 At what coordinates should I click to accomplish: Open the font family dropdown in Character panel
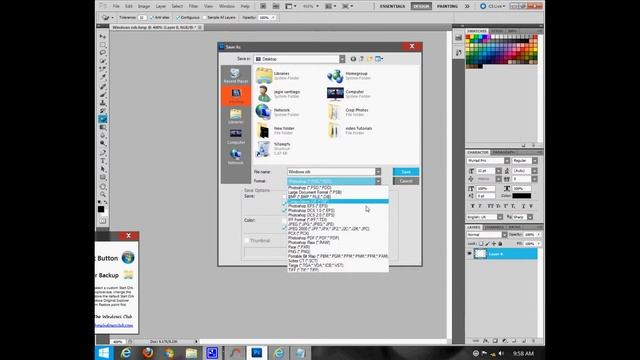[507, 161]
